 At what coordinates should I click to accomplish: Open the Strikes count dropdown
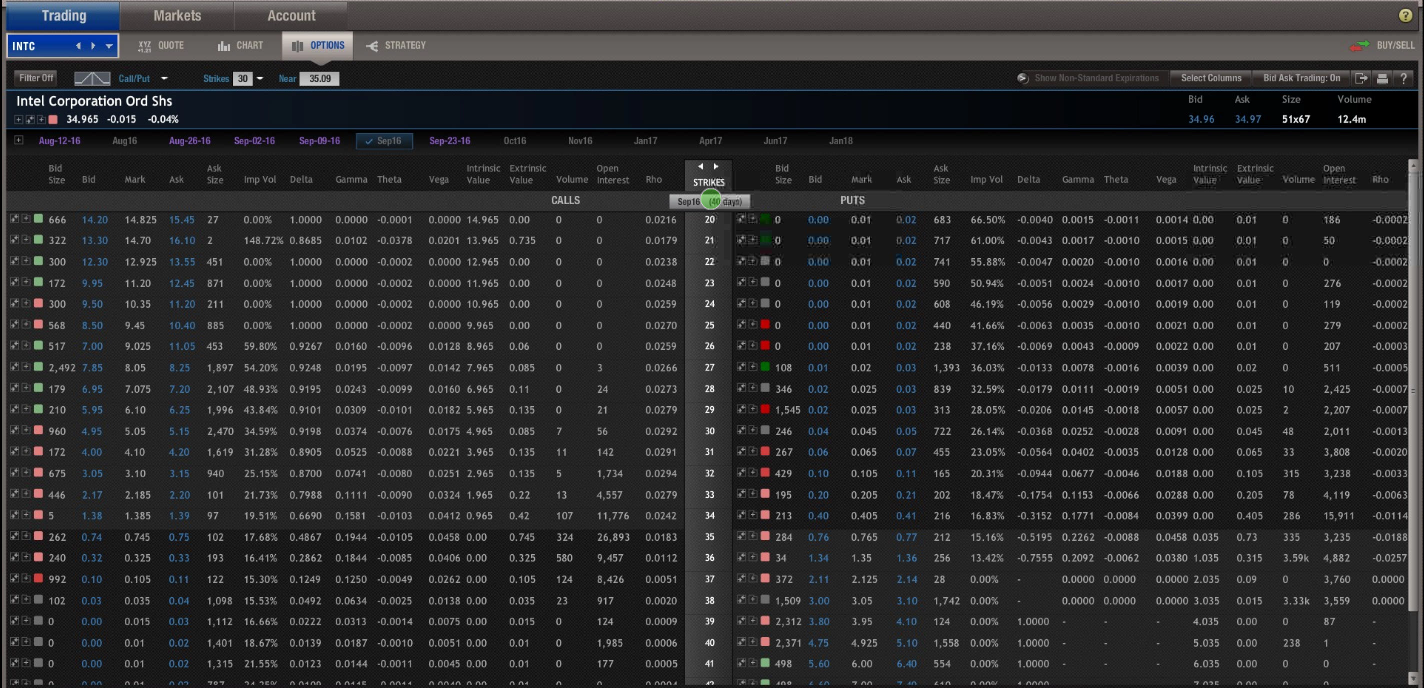[260, 78]
